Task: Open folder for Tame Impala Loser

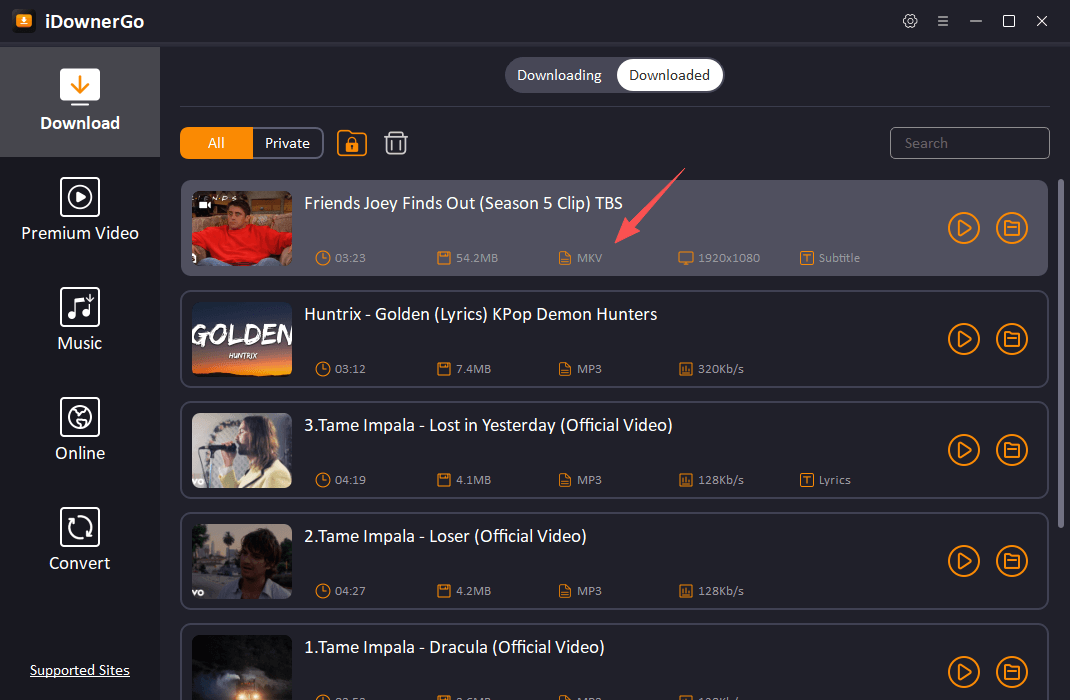Action: coord(1012,561)
